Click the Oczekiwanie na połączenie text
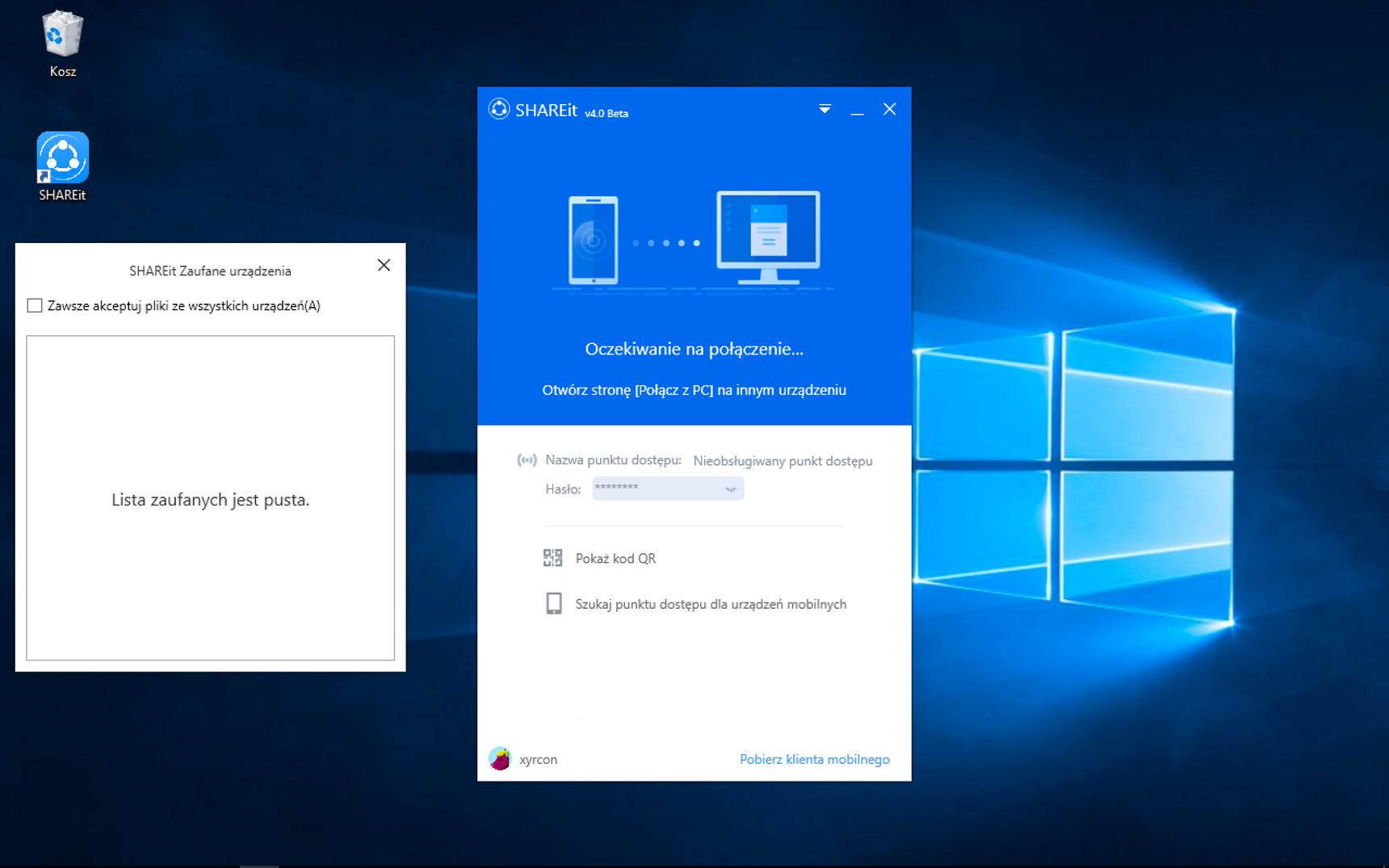The image size is (1389, 868). tap(694, 349)
